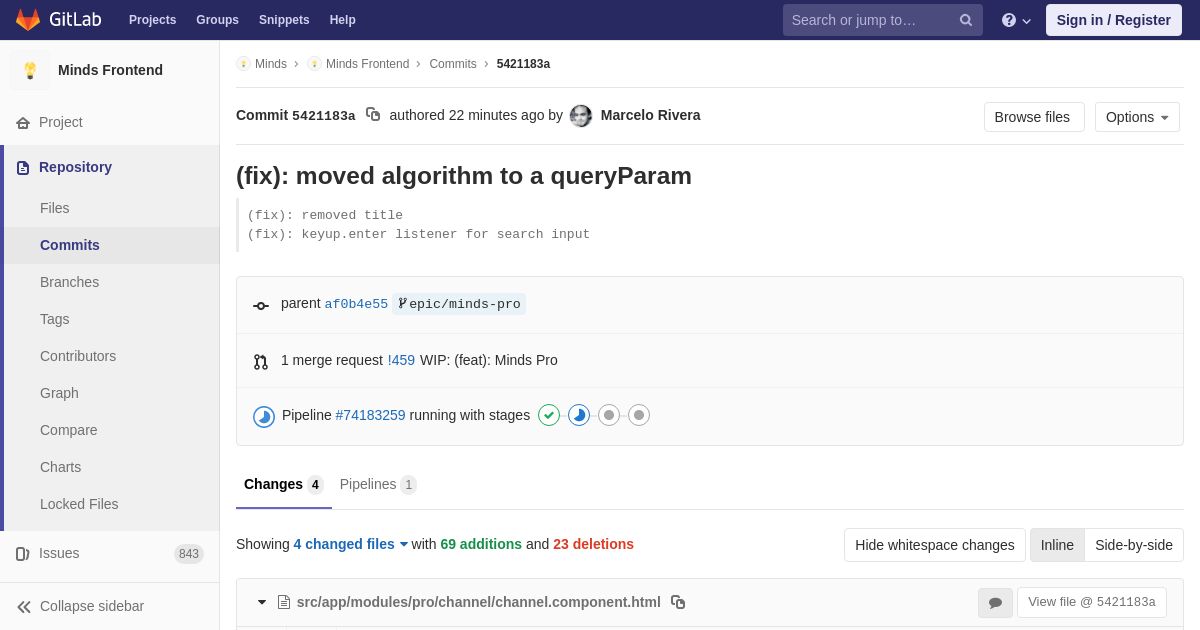Switch to Inline diff view
1200x630 pixels.
tap(1057, 545)
